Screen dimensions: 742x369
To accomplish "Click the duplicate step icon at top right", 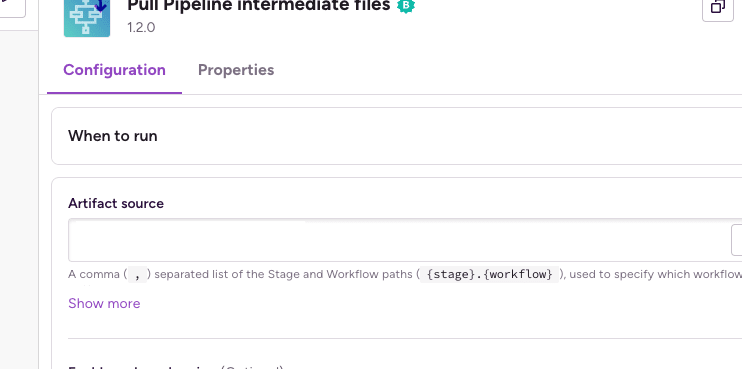I will (x=718, y=7).
